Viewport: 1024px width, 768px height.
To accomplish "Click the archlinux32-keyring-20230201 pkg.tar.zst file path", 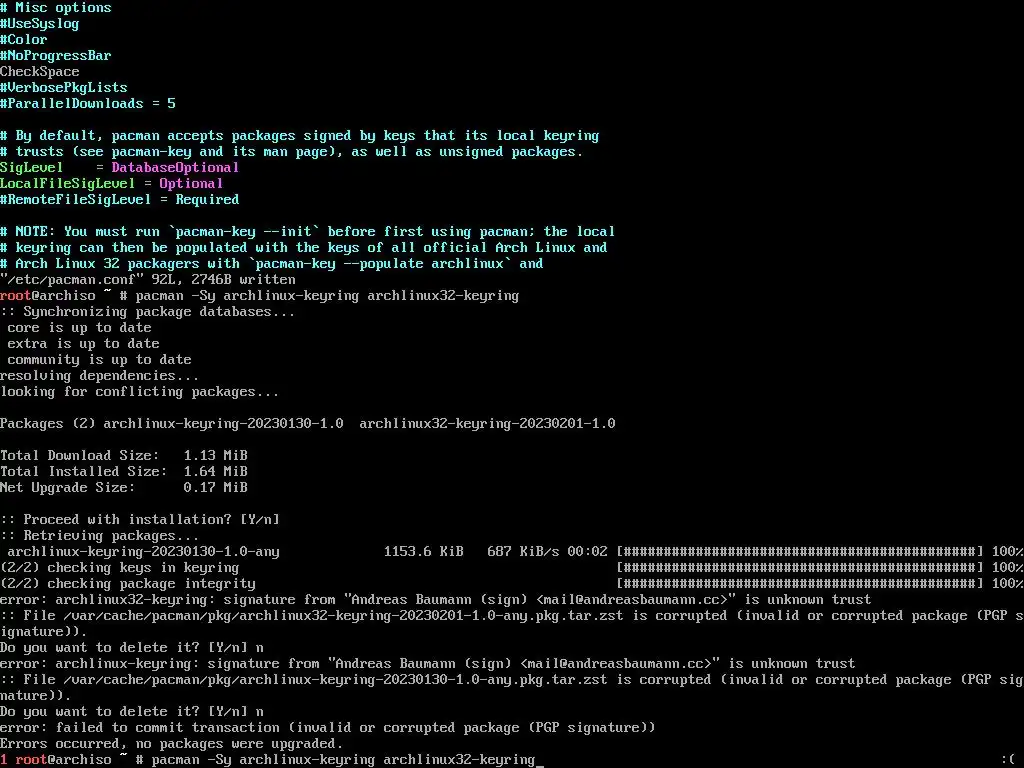I will click(x=343, y=616).
